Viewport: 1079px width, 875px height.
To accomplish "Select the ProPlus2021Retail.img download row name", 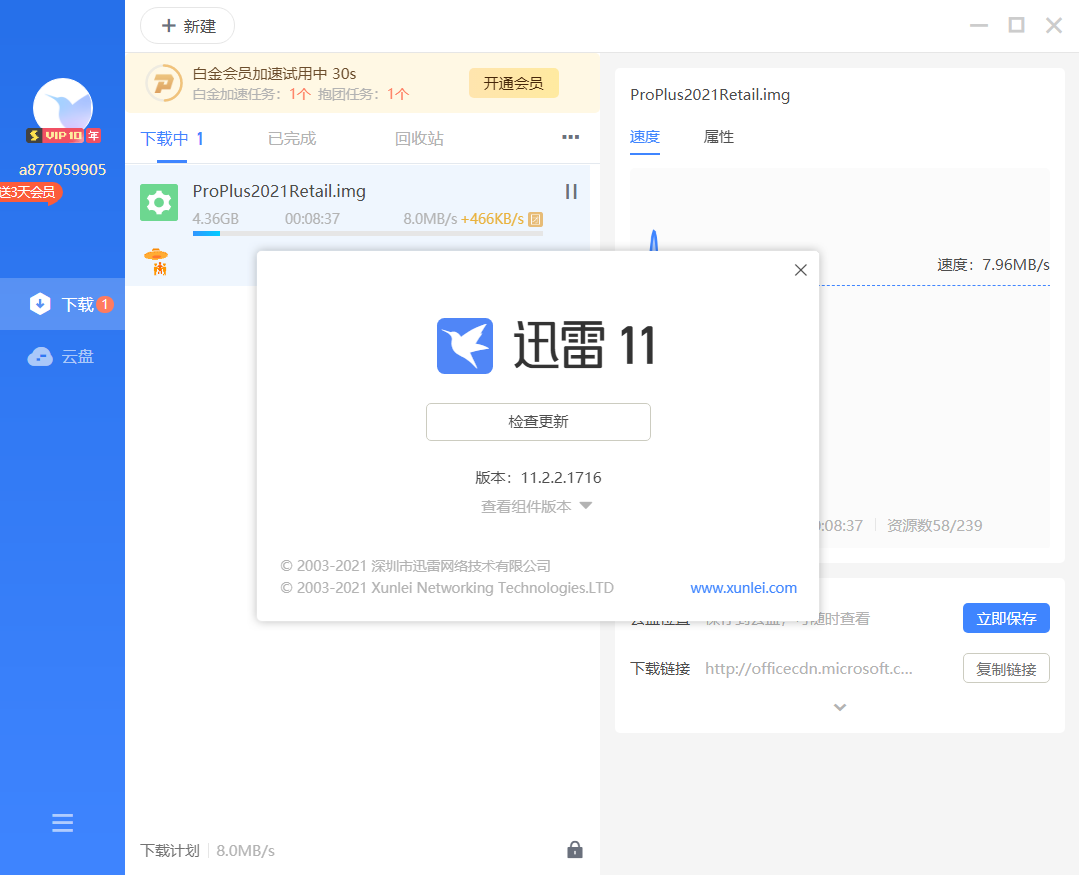I will pyautogui.click(x=279, y=191).
